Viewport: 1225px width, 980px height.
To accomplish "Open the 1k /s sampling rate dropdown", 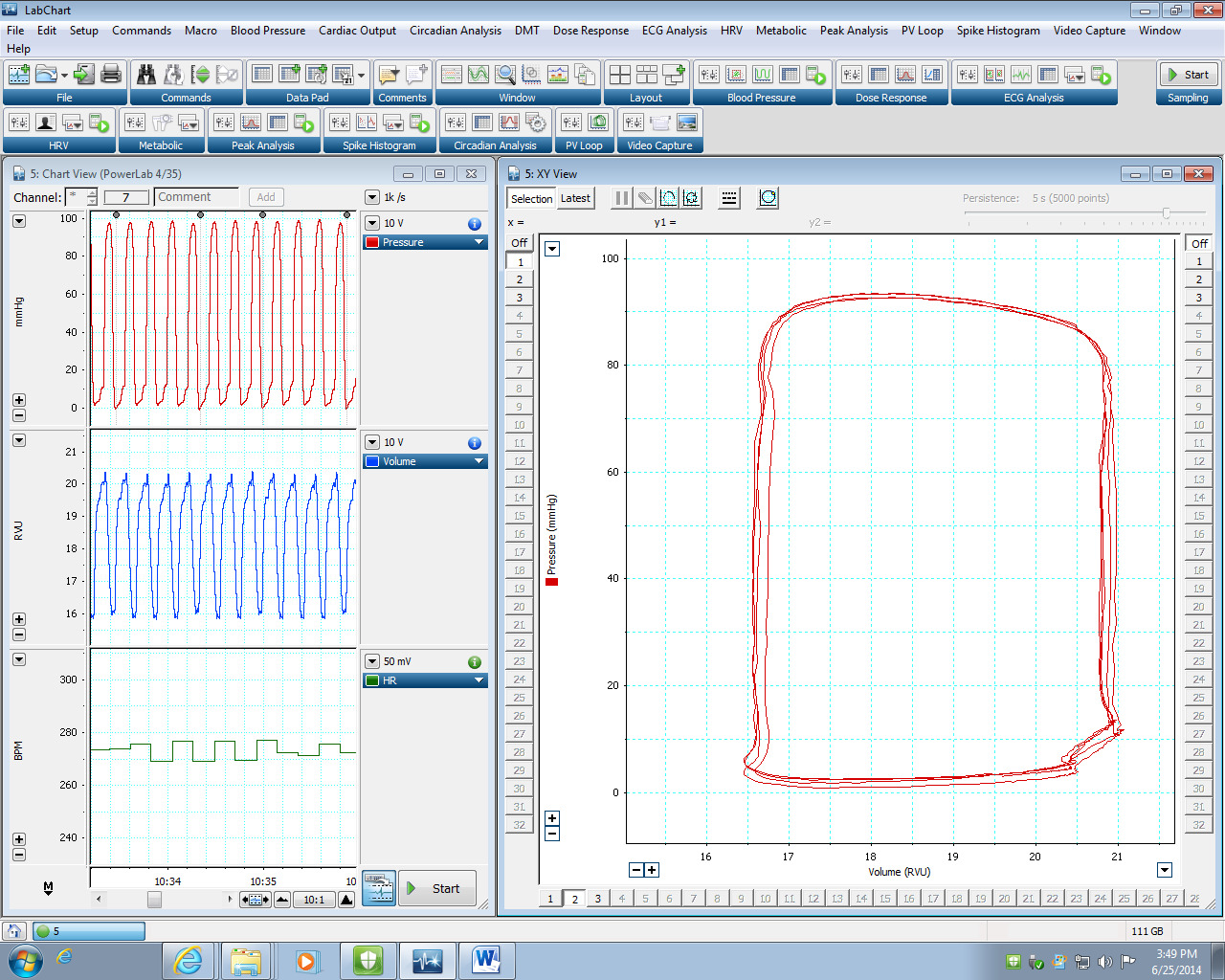I will pos(372,197).
